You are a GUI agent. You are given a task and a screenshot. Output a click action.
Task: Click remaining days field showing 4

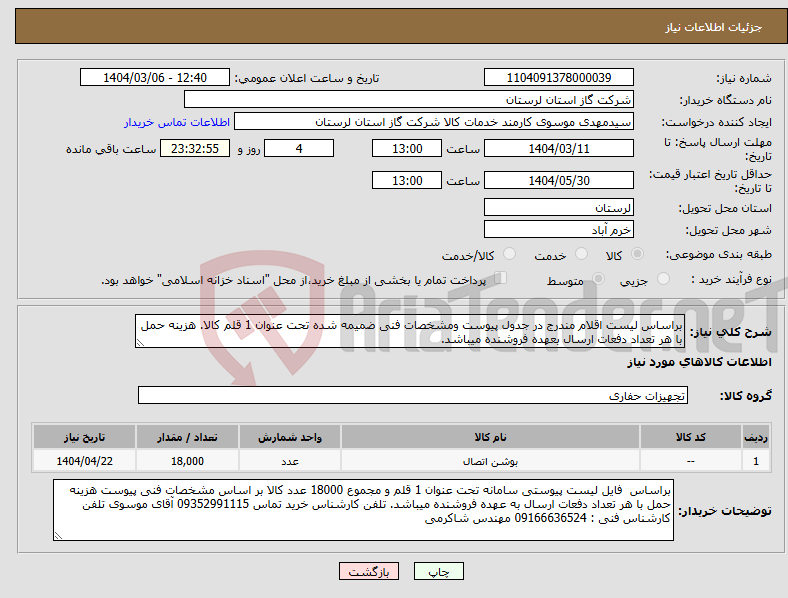[299, 149]
